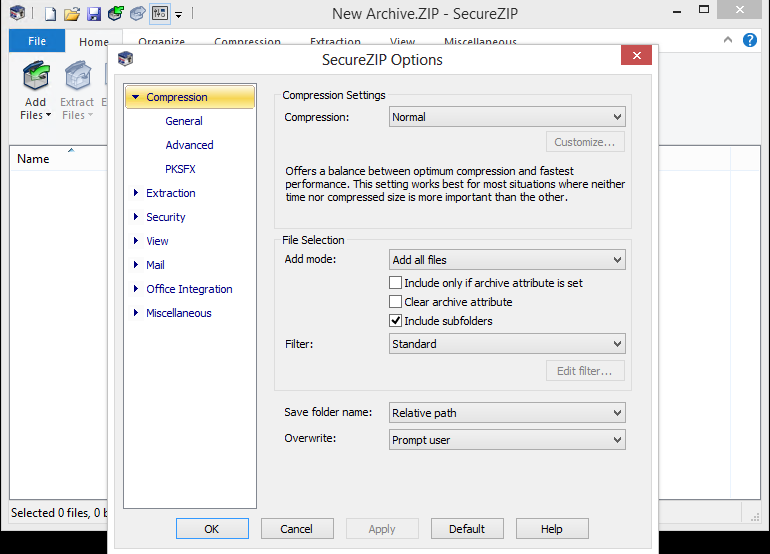
Task: Click the save floppy disk icon
Action: pyautogui.click(x=94, y=14)
